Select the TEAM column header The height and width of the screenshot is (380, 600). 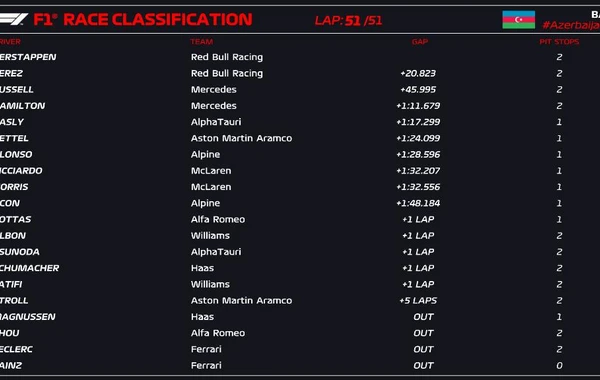click(202, 42)
